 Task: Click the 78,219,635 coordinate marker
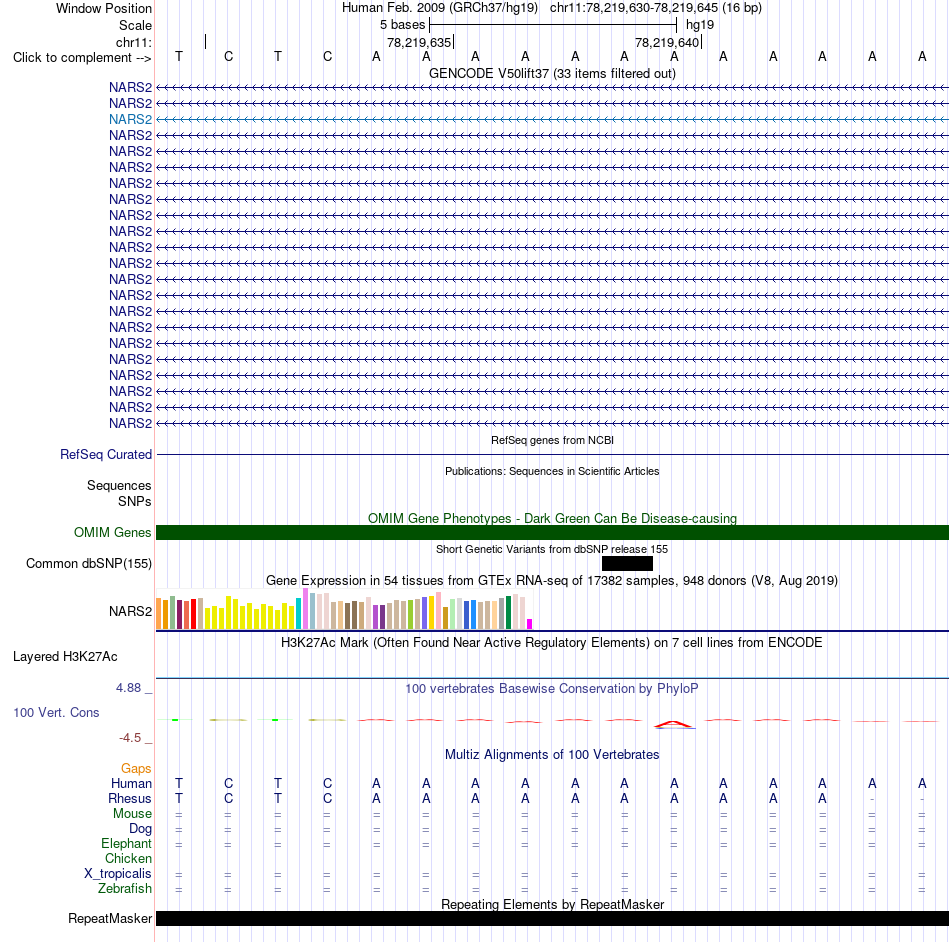coord(419,42)
